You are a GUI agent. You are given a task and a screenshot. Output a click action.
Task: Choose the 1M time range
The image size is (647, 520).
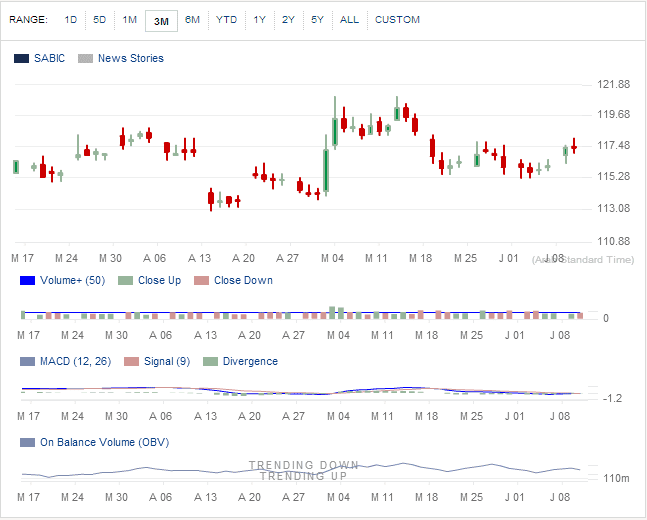[130, 20]
